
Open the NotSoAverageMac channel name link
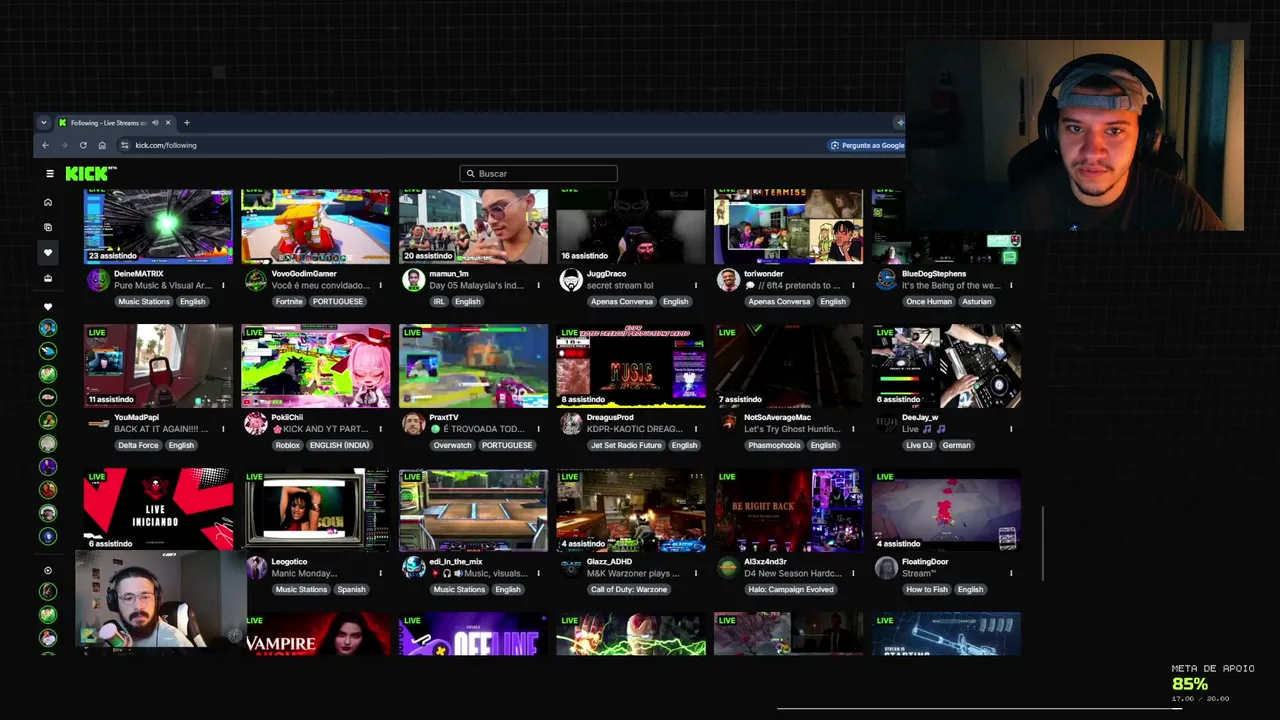777,417
